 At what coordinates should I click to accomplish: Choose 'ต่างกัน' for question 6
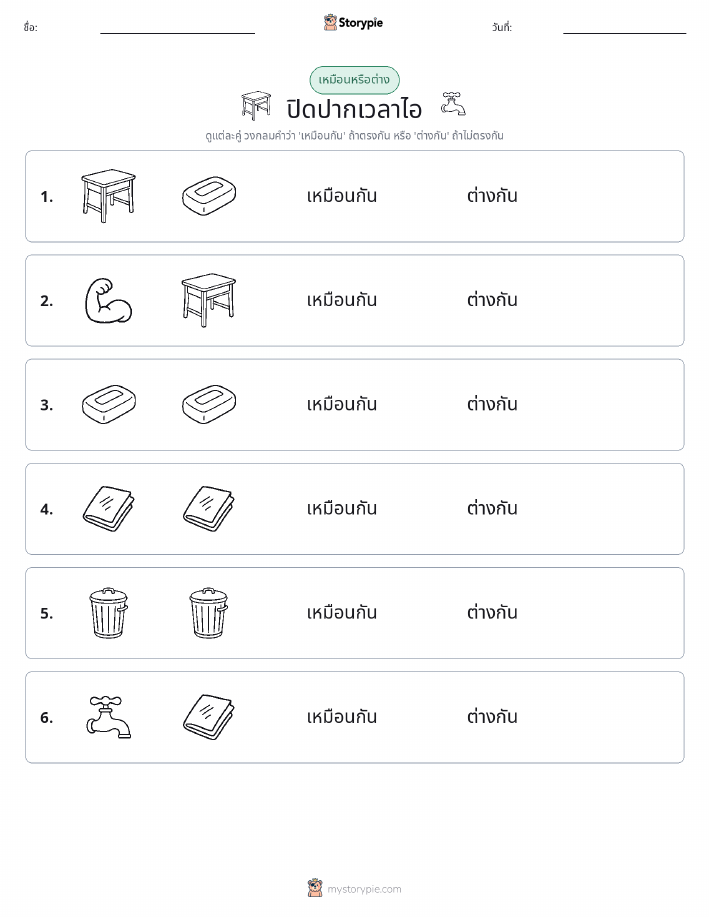(x=492, y=716)
